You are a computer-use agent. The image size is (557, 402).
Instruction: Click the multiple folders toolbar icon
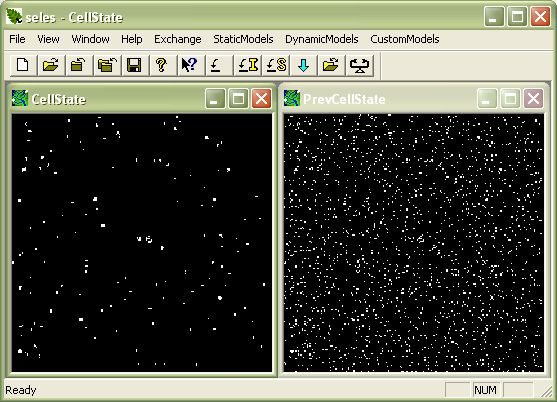(x=107, y=65)
